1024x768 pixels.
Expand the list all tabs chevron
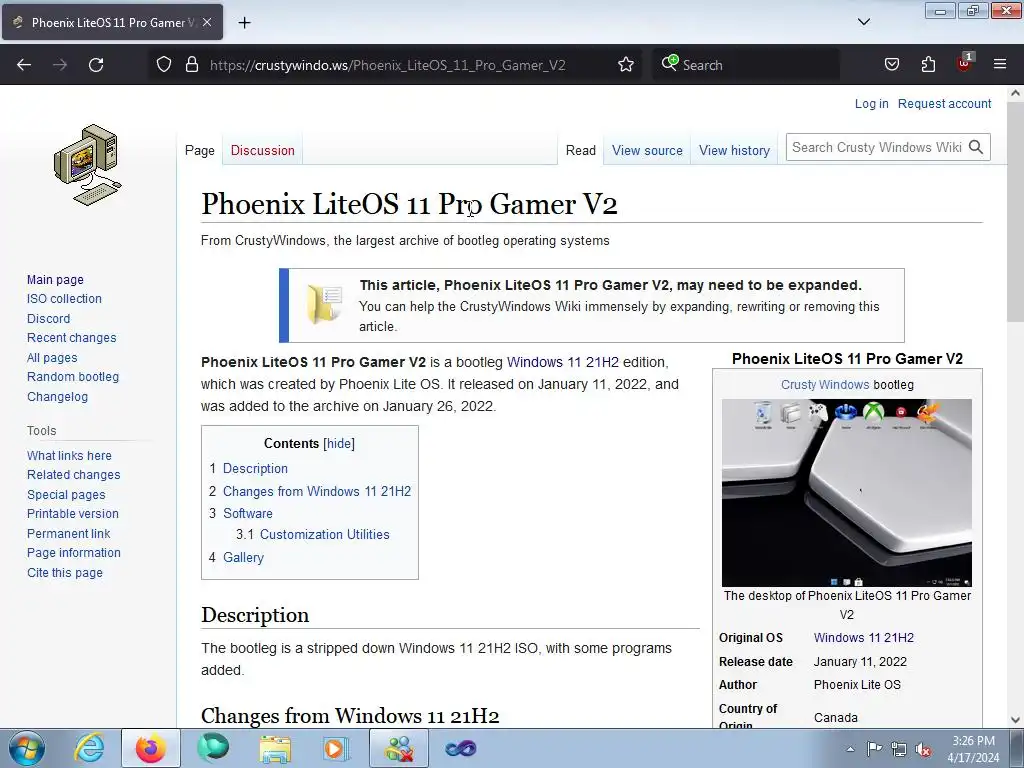pyautogui.click(x=863, y=22)
